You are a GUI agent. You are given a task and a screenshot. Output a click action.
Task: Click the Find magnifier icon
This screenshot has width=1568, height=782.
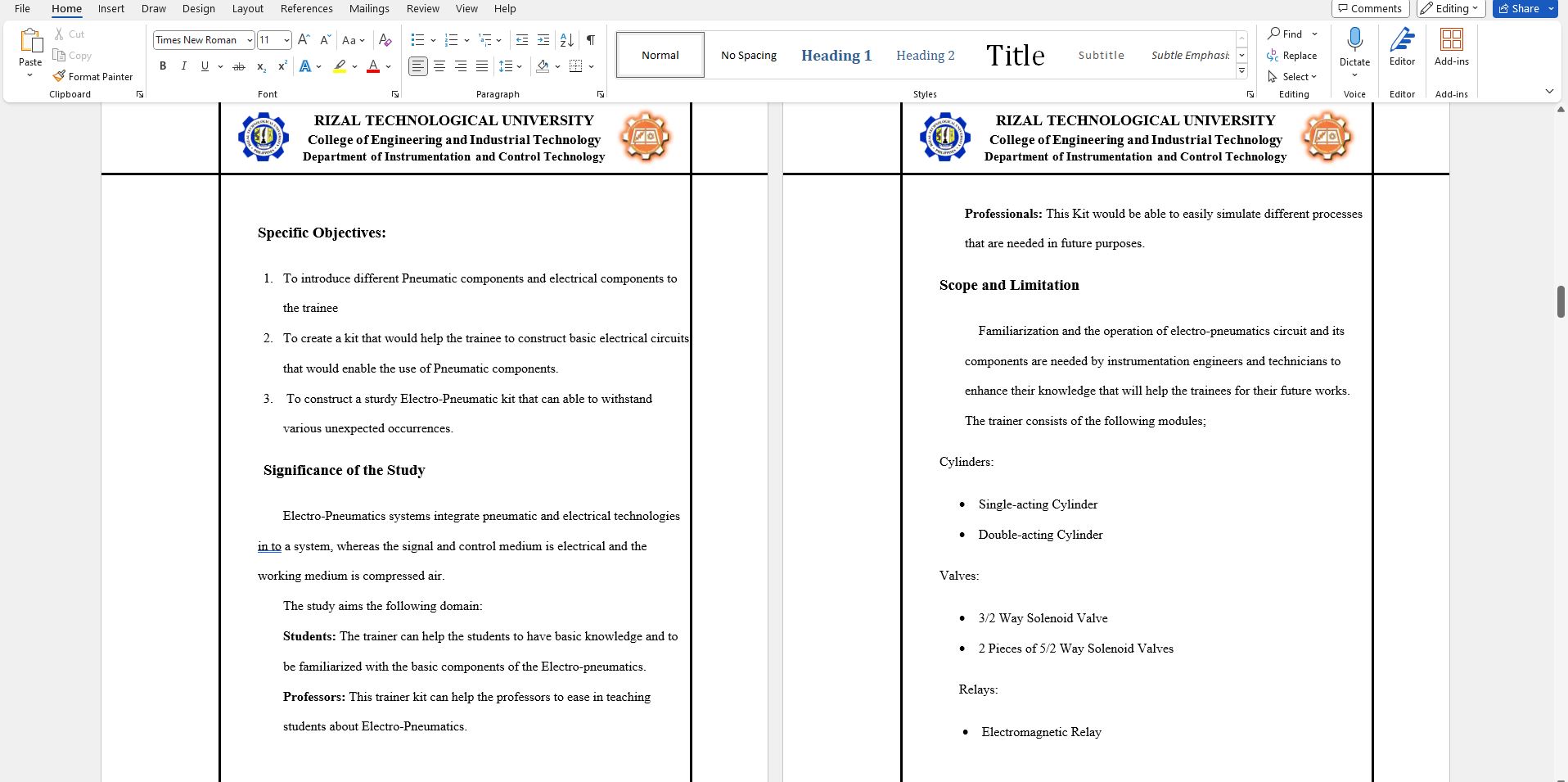click(x=1274, y=34)
